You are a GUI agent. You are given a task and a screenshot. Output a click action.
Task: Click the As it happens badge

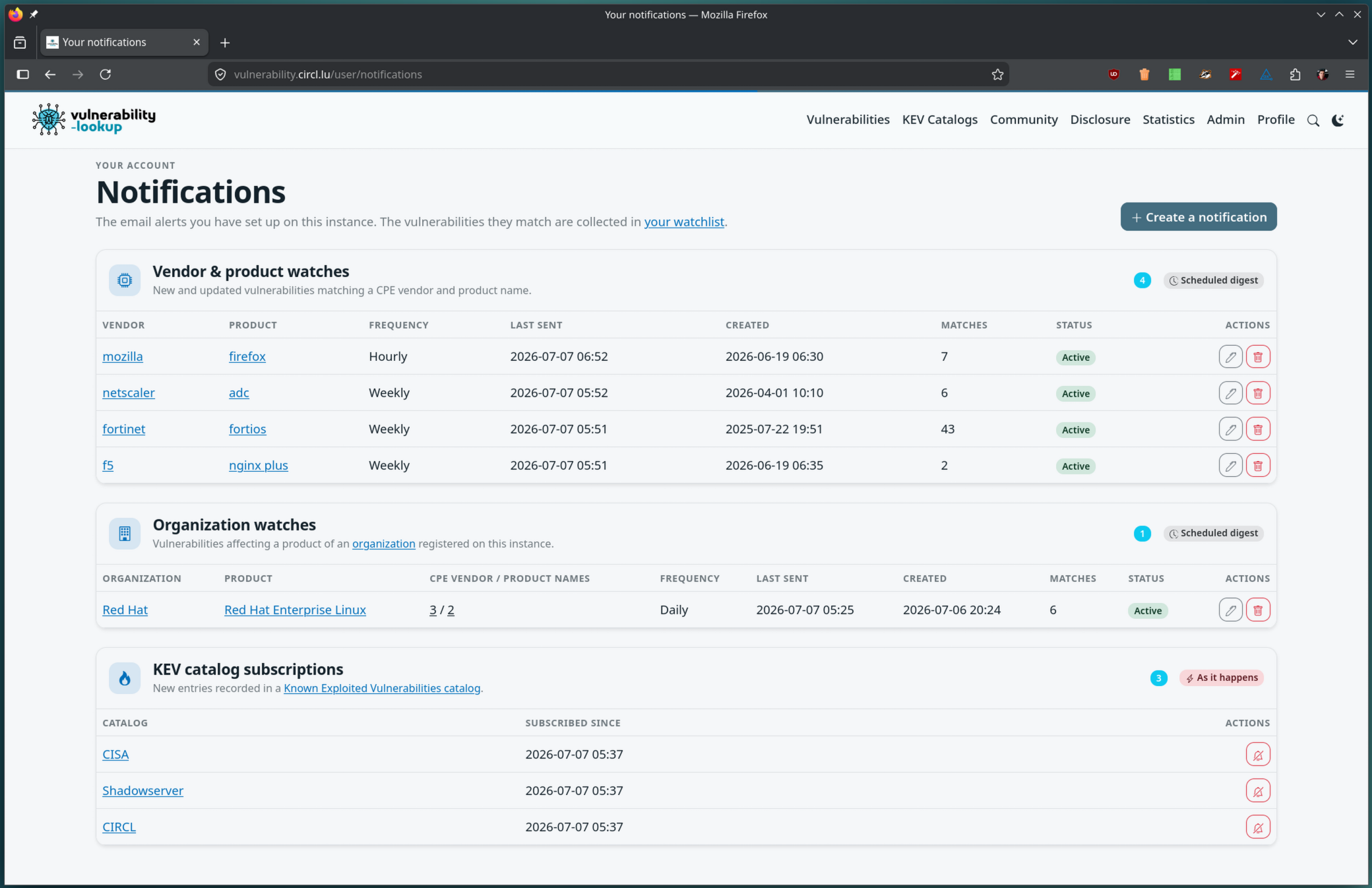1222,678
